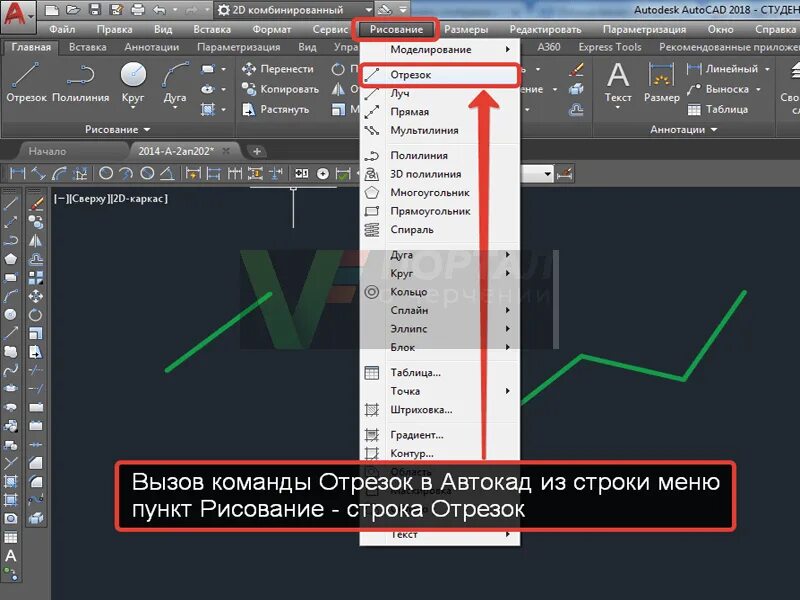
Task: Select the spline tool in left toolbar
Action: point(11,370)
